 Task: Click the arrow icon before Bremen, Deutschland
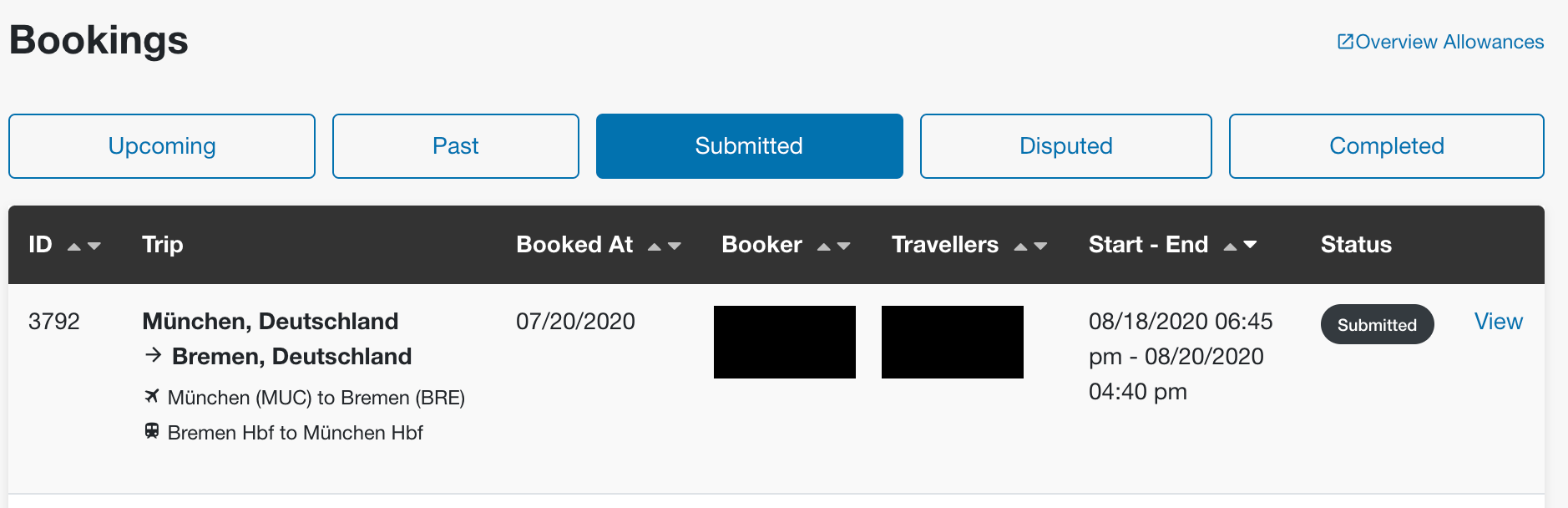point(153,355)
